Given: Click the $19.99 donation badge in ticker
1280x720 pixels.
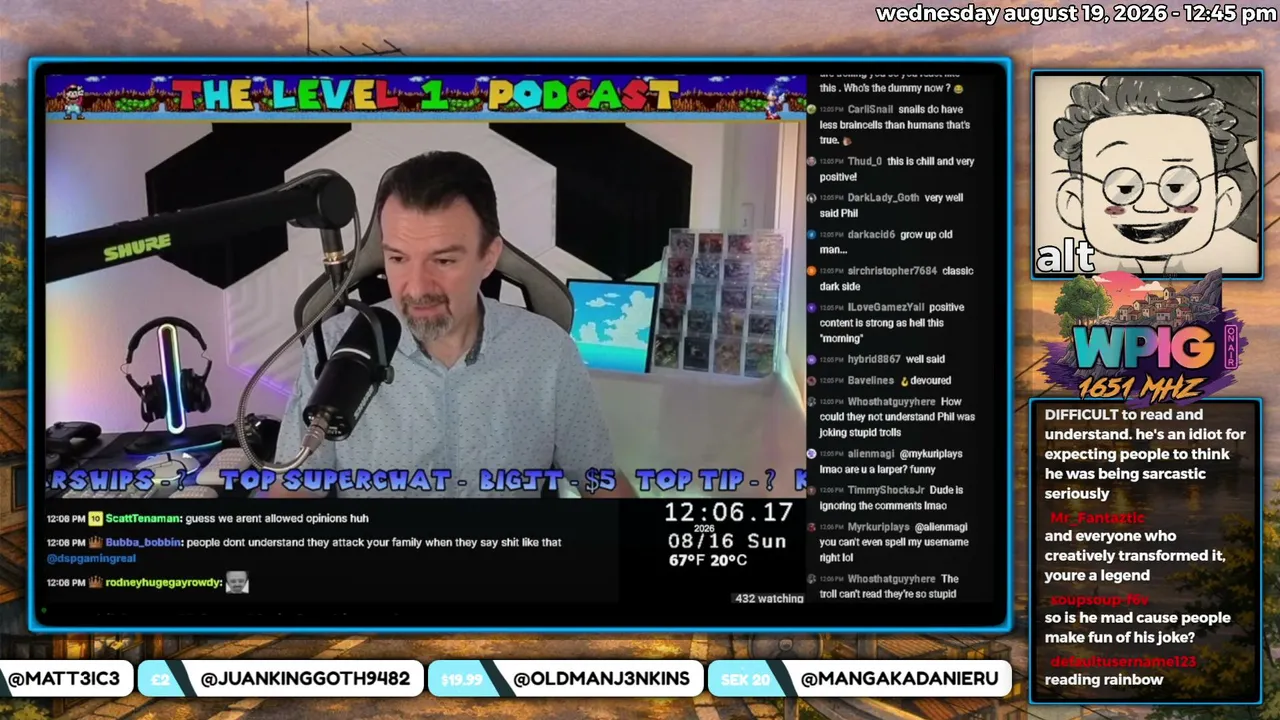Looking at the screenshot, I should pos(461,679).
